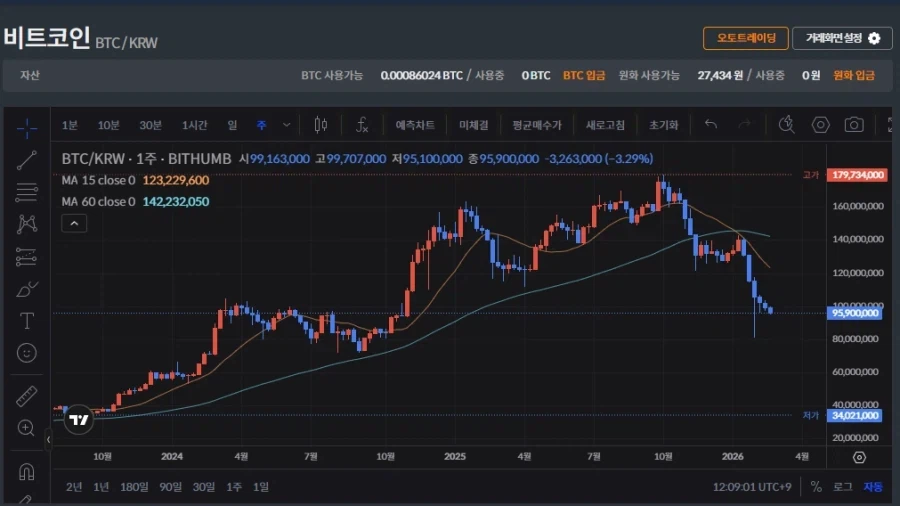Open 오토트레이딩 auto trading

pyautogui.click(x=746, y=38)
